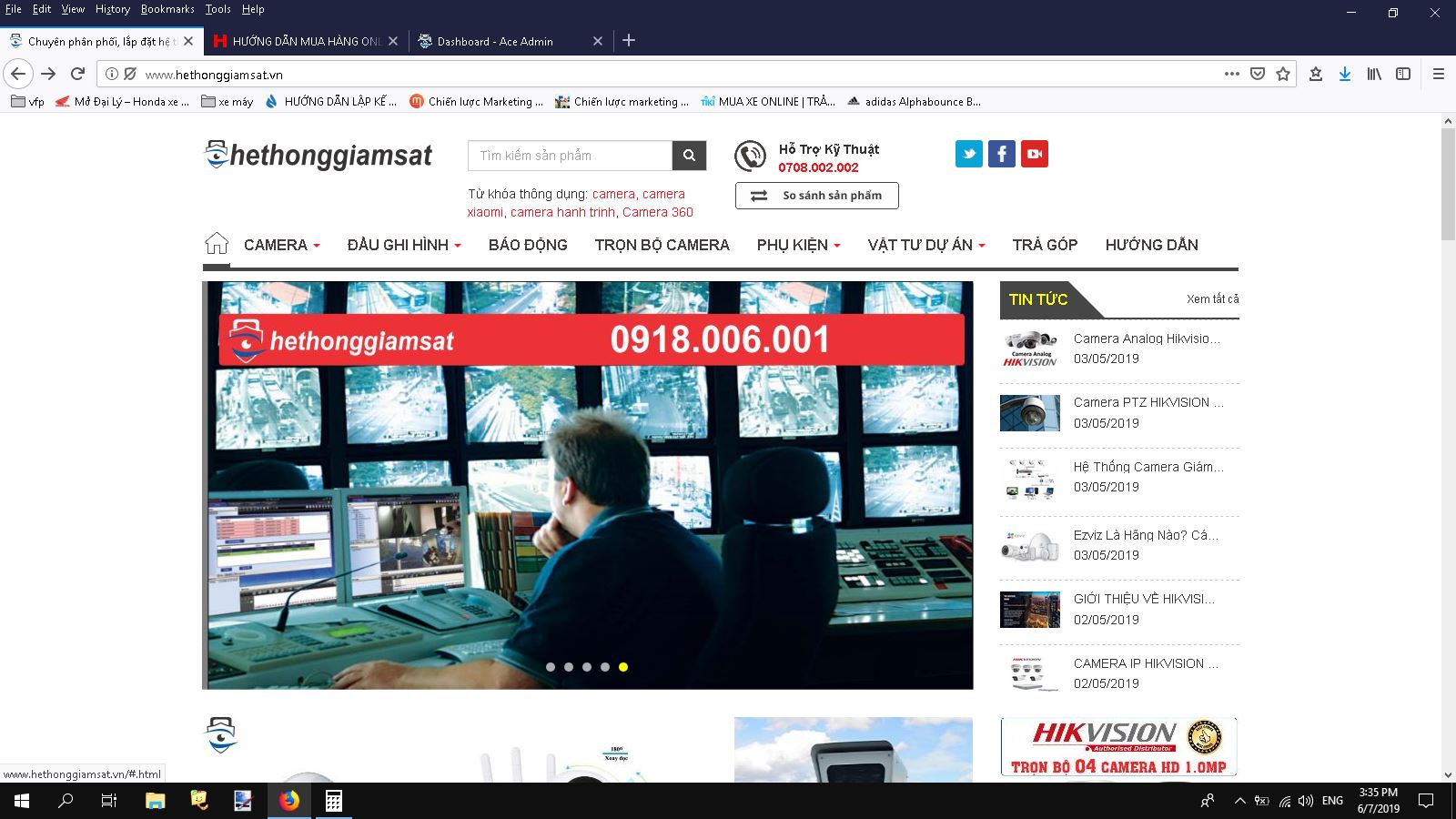1456x819 pixels.
Task: Open a new tab with plus
Action: point(629,40)
